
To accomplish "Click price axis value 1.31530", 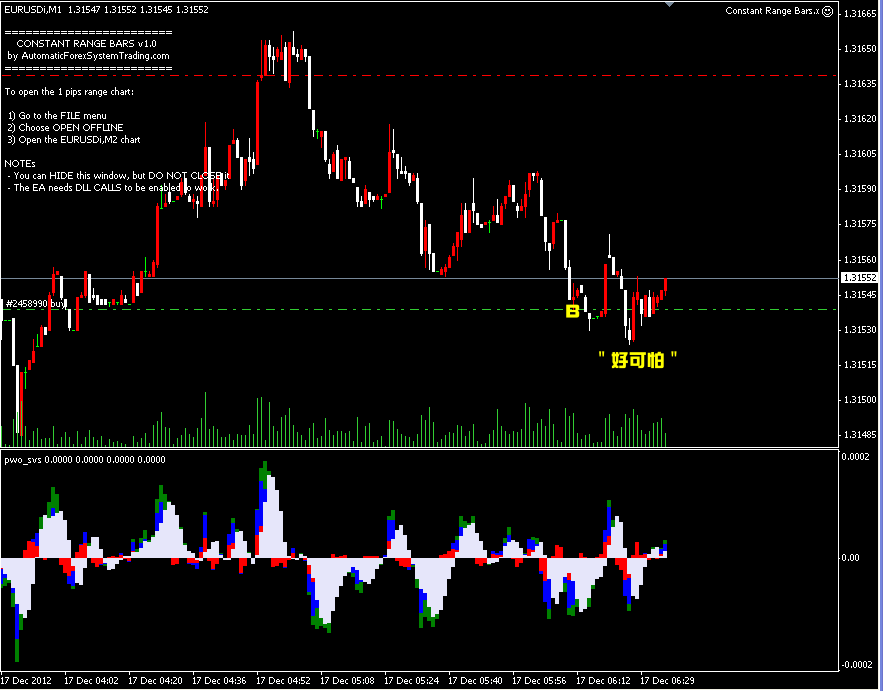I will [860, 329].
